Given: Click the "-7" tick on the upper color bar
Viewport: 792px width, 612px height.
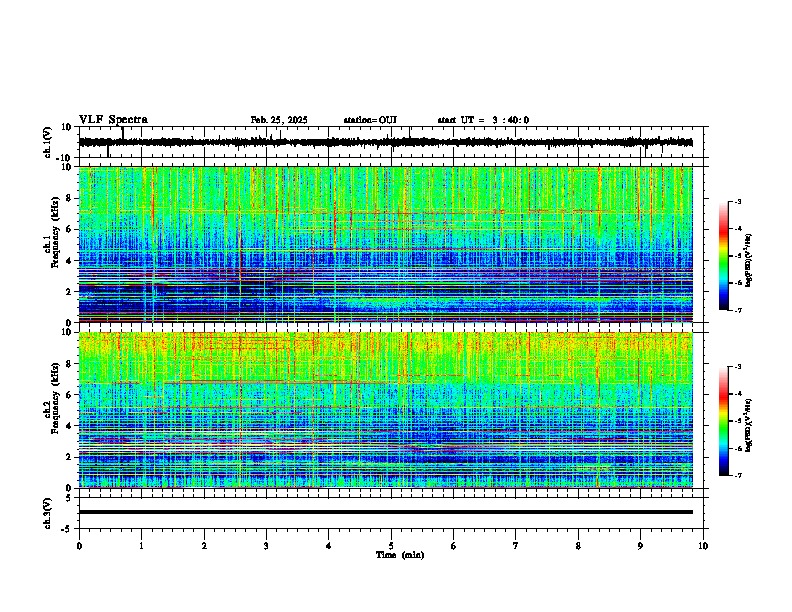Looking at the screenshot, I should [737, 310].
